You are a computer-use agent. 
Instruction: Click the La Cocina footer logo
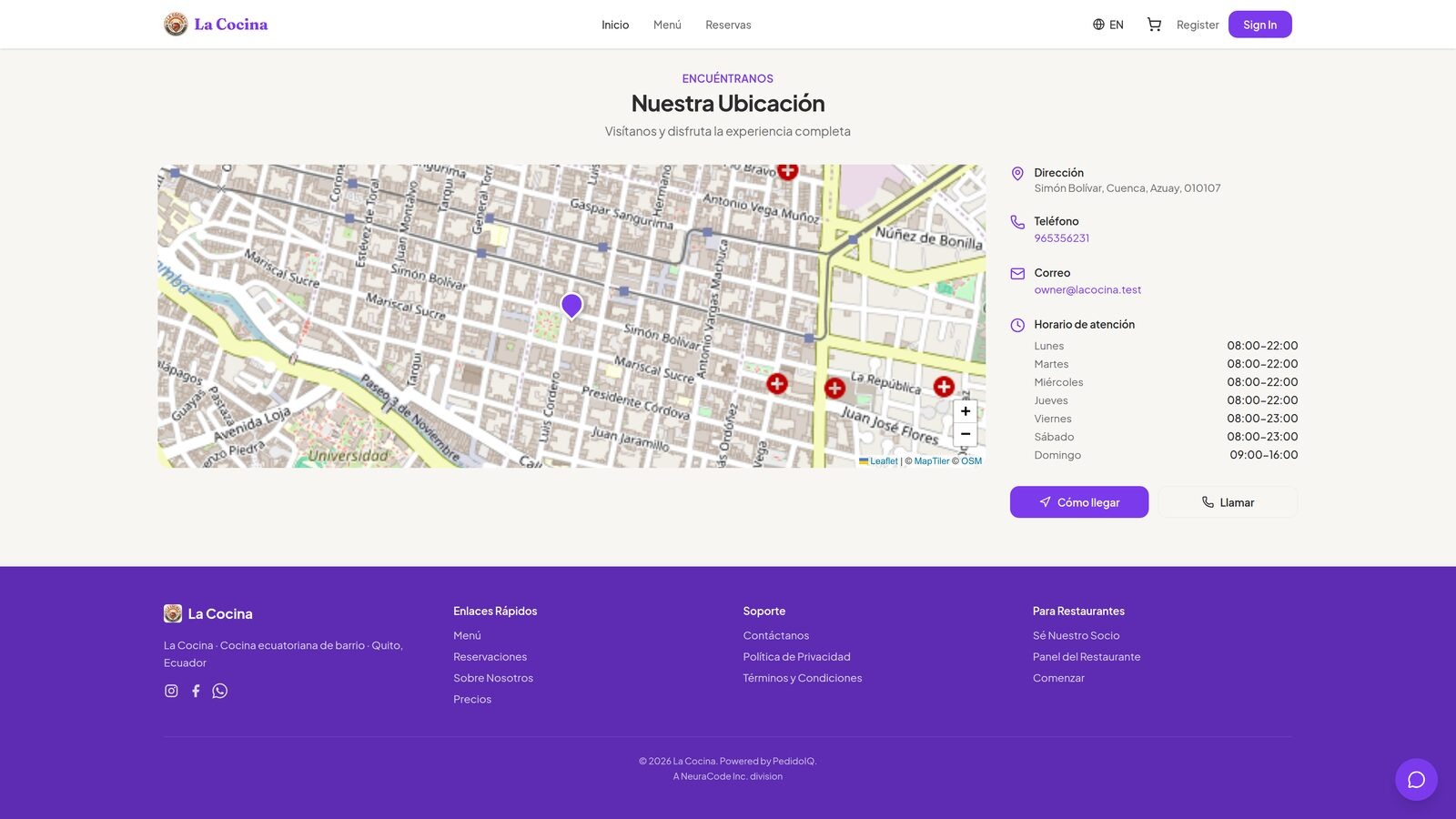208,613
